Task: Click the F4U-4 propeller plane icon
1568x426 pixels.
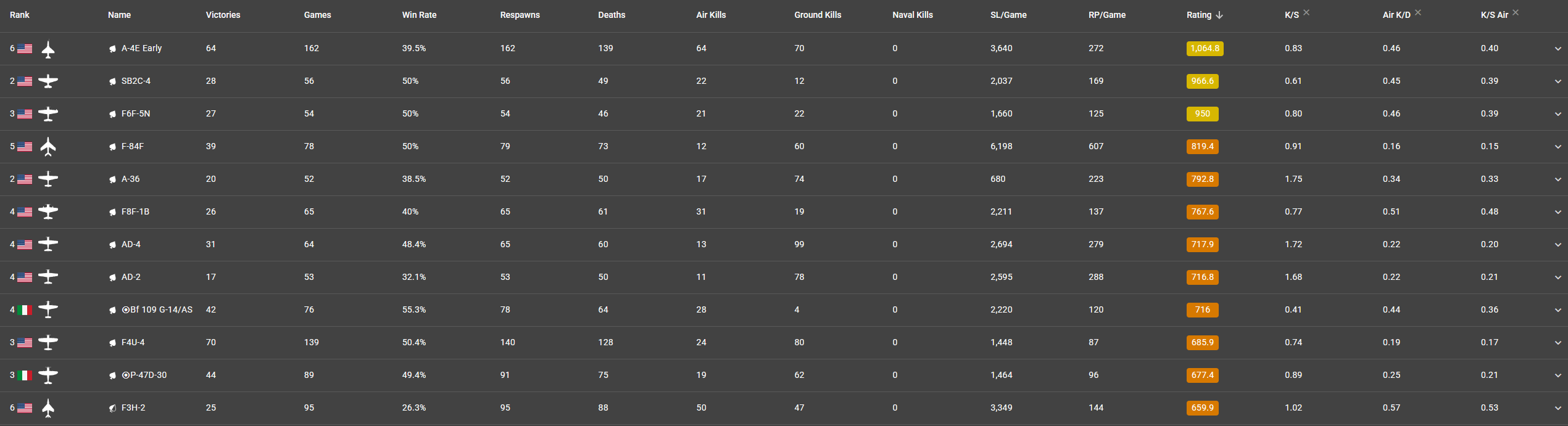Action: pyautogui.click(x=48, y=343)
